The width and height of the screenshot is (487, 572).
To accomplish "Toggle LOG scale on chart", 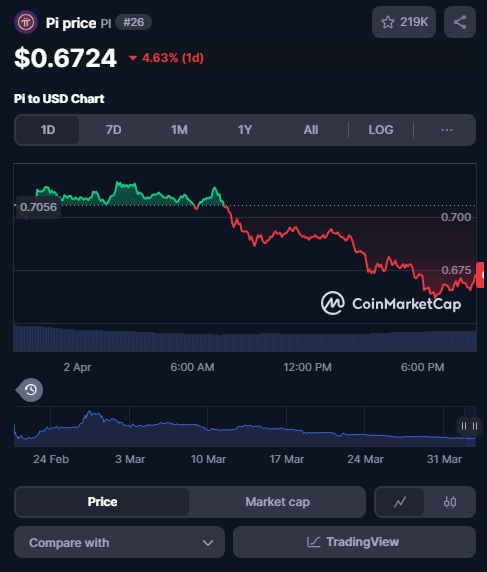I will coord(381,130).
